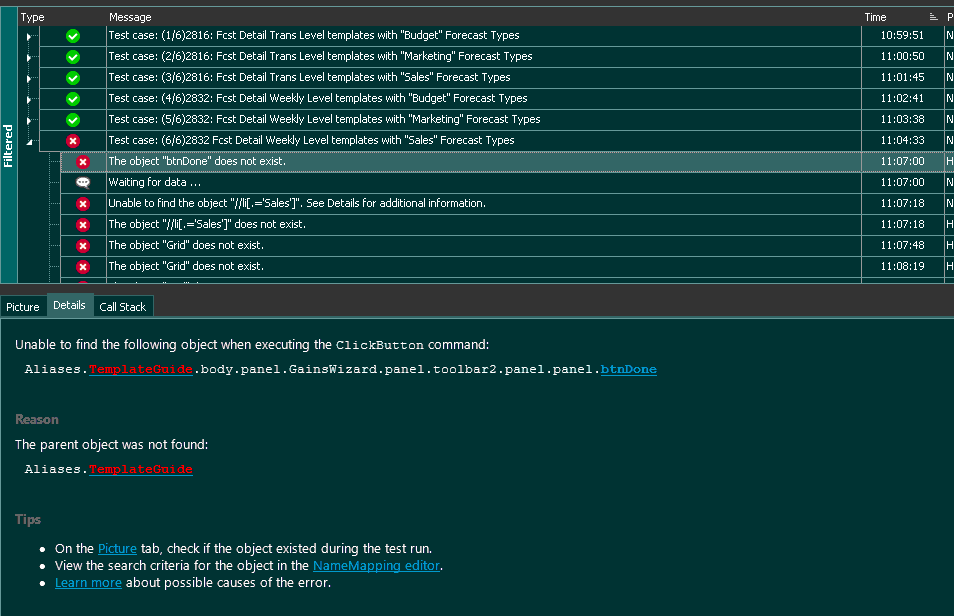Select the Details tab

[70, 306]
